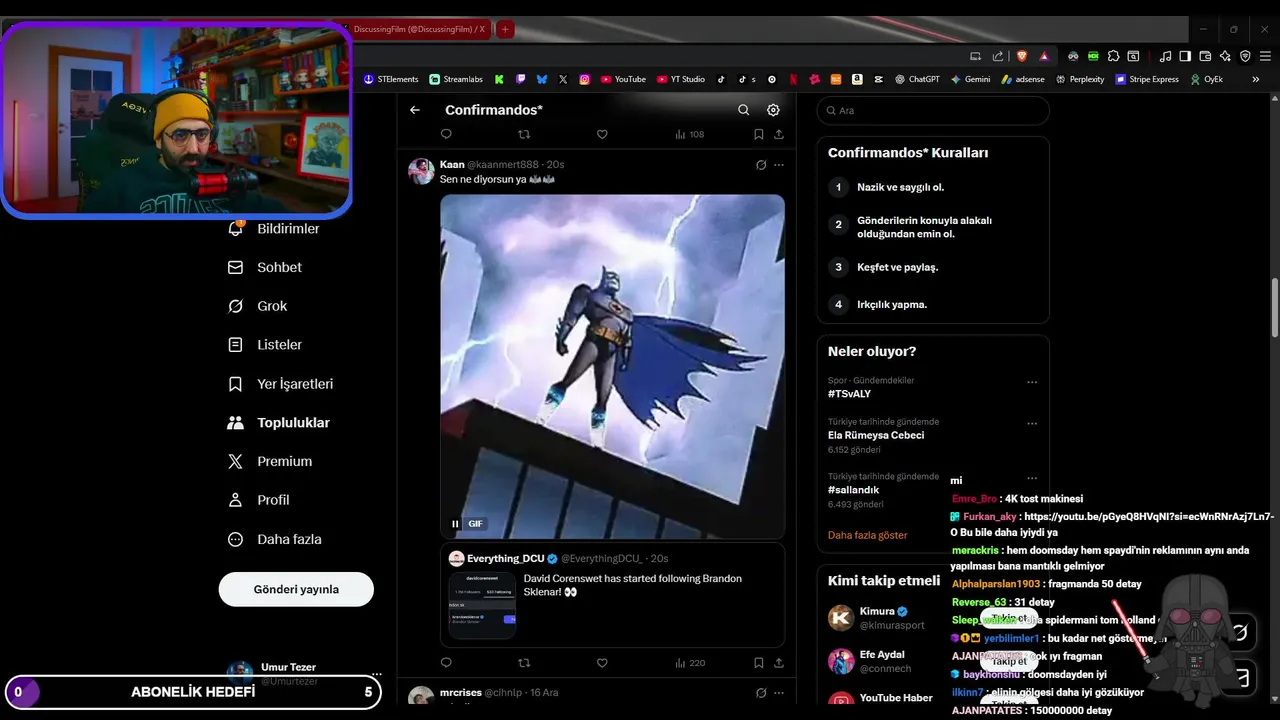This screenshot has width=1280, height=720.
Task: Open YT Studio bookmark
Action: pos(681,79)
